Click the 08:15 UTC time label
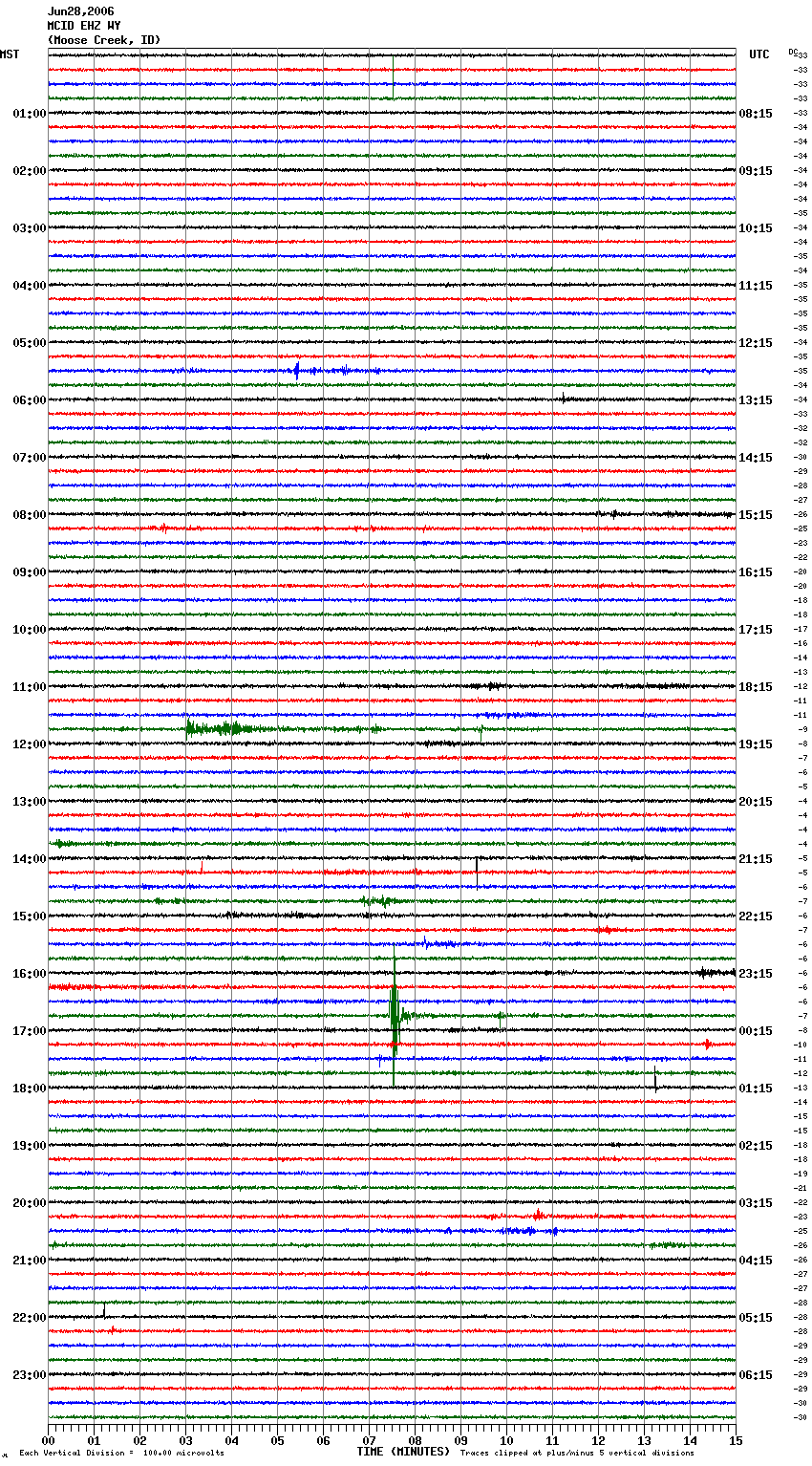 coord(756,114)
